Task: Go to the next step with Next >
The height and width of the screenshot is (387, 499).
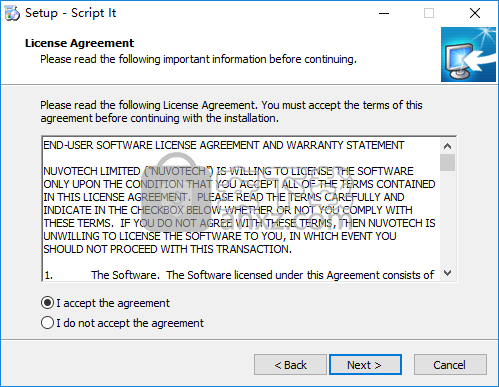Action: (365, 365)
